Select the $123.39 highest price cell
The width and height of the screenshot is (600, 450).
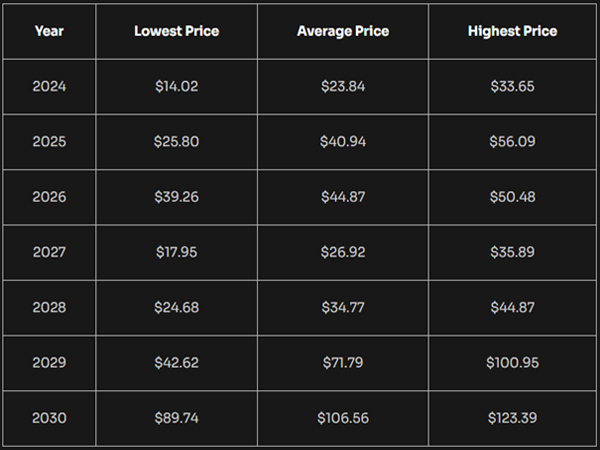click(x=512, y=418)
